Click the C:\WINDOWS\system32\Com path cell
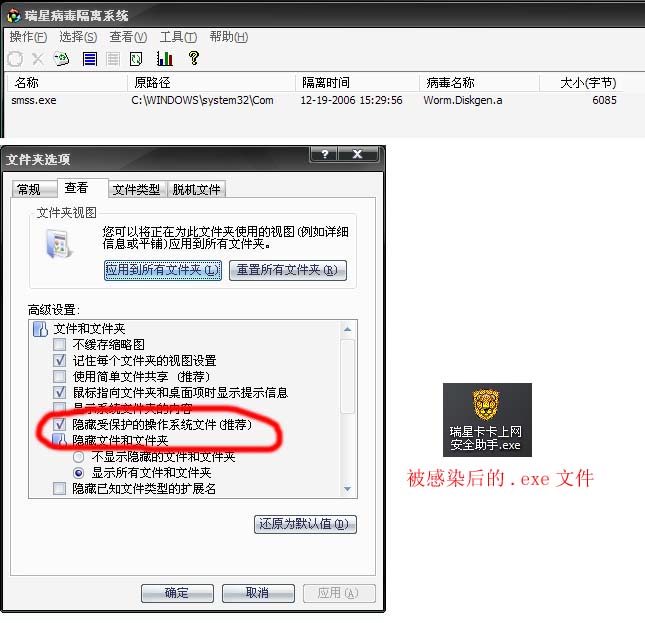645x623 pixels. [x=202, y=100]
